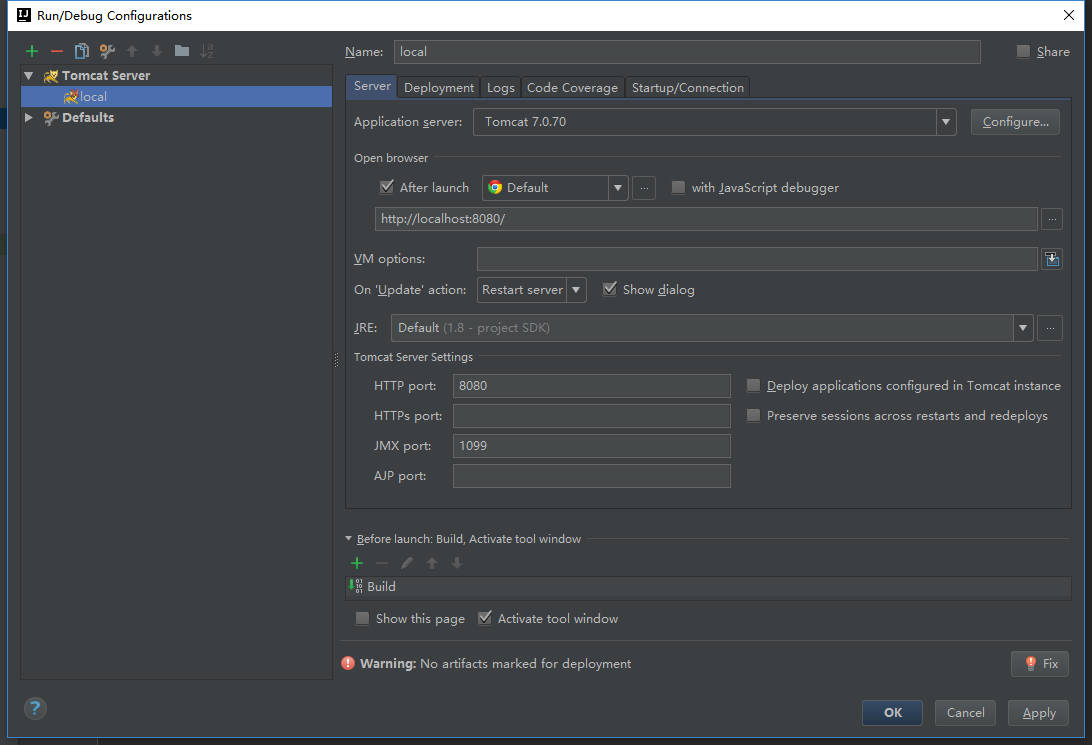1092x745 pixels.
Task: Toggle the Share checkbox
Action: pos(1023,52)
